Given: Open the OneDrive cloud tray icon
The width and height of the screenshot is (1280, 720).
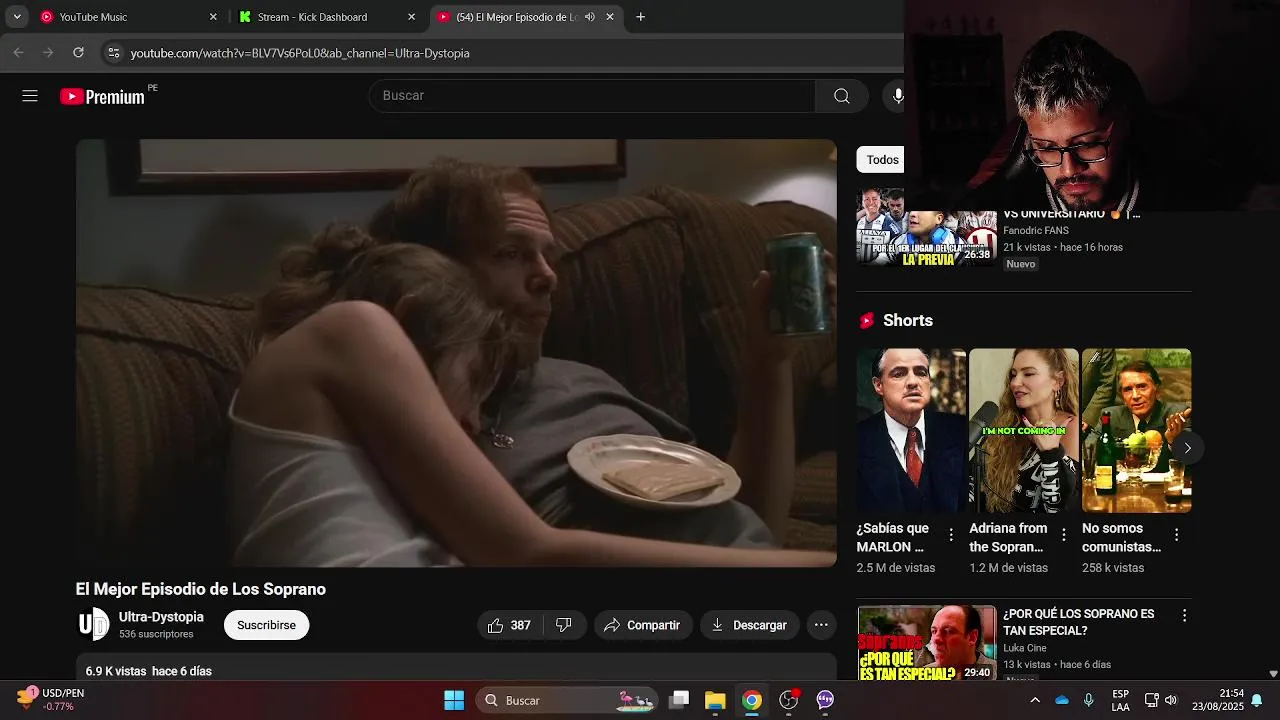Looking at the screenshot, I should click(1062, 700).
